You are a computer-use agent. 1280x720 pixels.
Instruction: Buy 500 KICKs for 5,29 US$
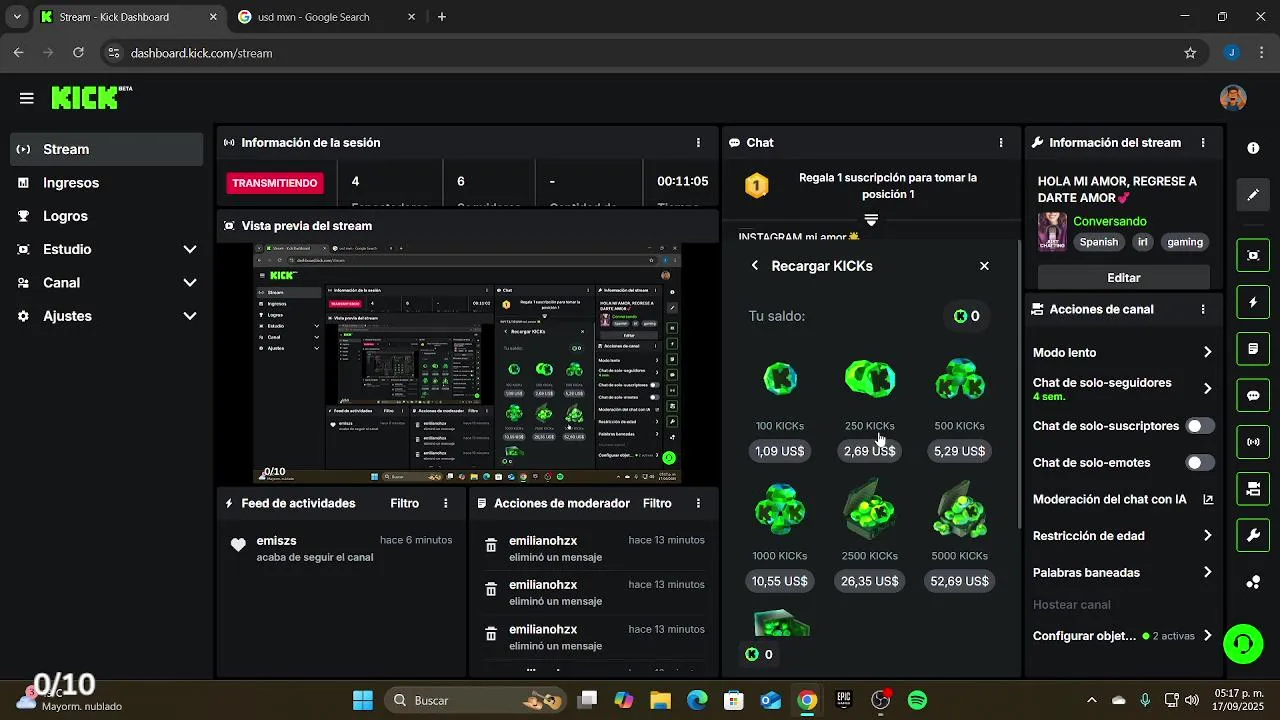point(959,451)
